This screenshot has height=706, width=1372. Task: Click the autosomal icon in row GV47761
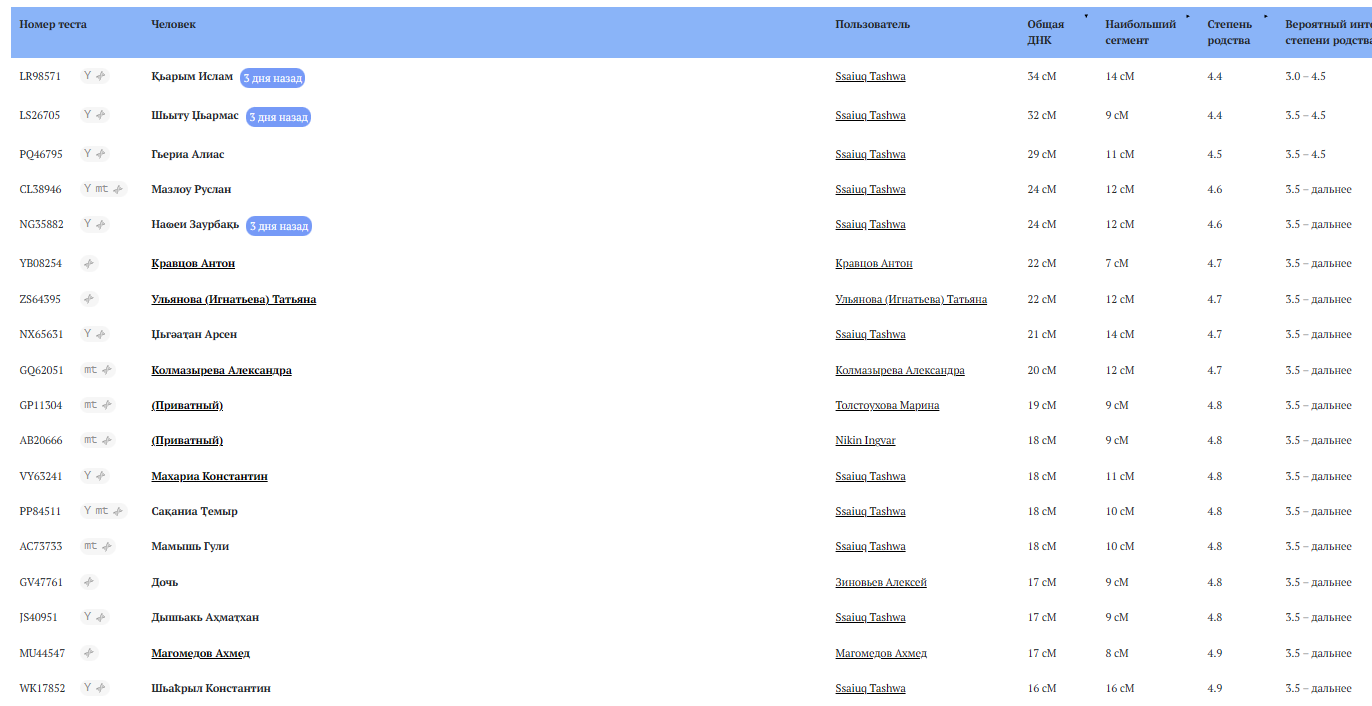[89, 582]
